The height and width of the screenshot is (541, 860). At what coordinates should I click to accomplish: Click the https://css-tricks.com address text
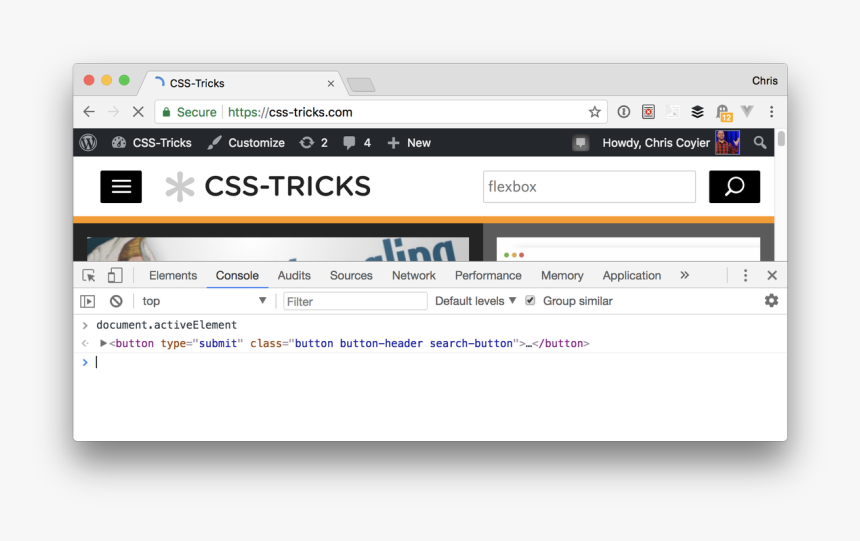[x=290, y=112]
